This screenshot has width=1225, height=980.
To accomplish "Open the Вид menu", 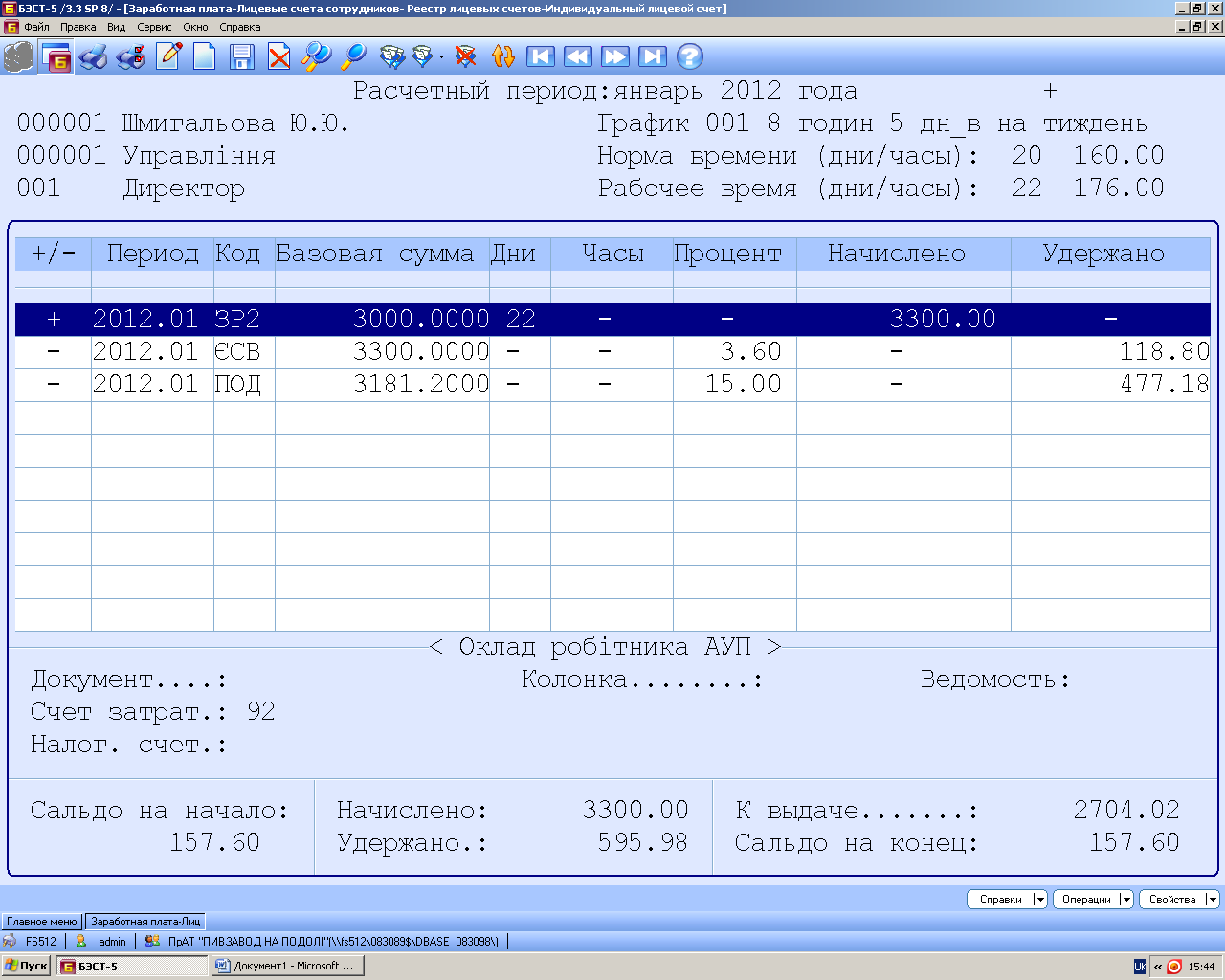I will (x=116, y=27).
